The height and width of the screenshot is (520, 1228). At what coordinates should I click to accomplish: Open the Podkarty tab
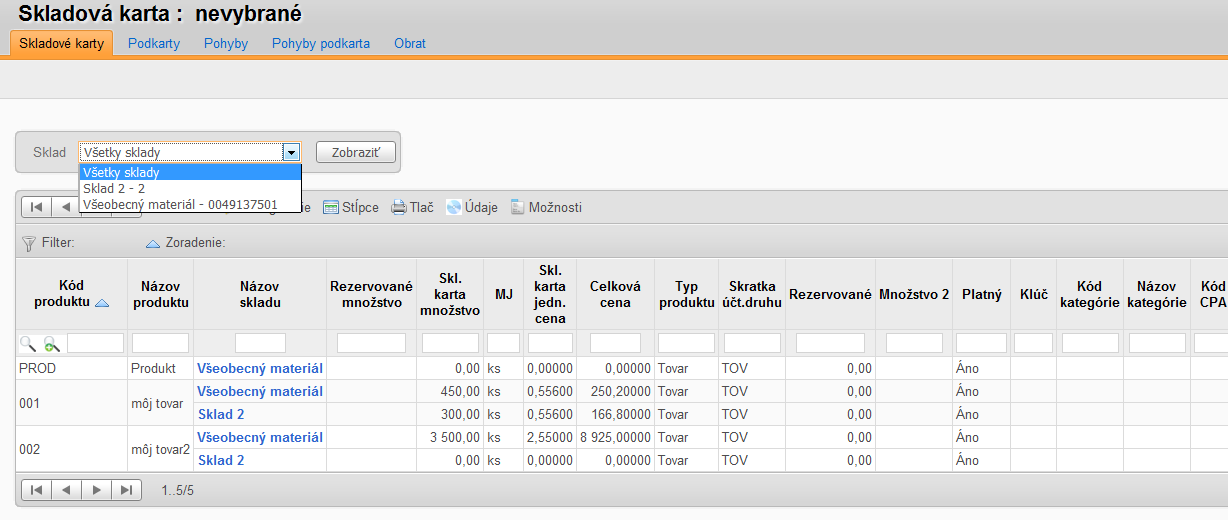pyautogui.click(x=154, y=43)
